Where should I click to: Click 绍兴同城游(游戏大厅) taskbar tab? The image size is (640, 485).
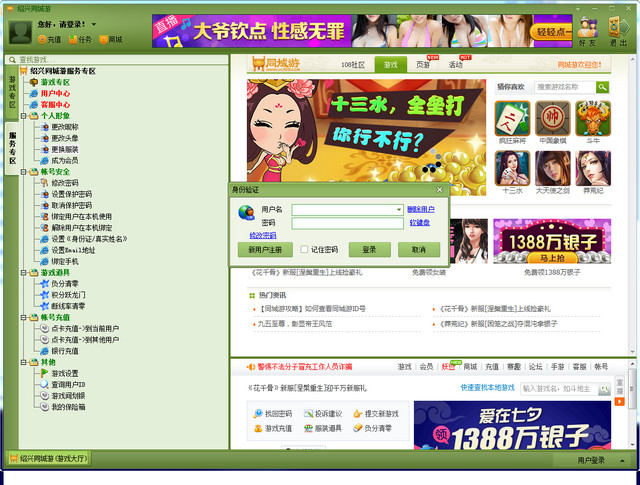[x=49, y=459]
